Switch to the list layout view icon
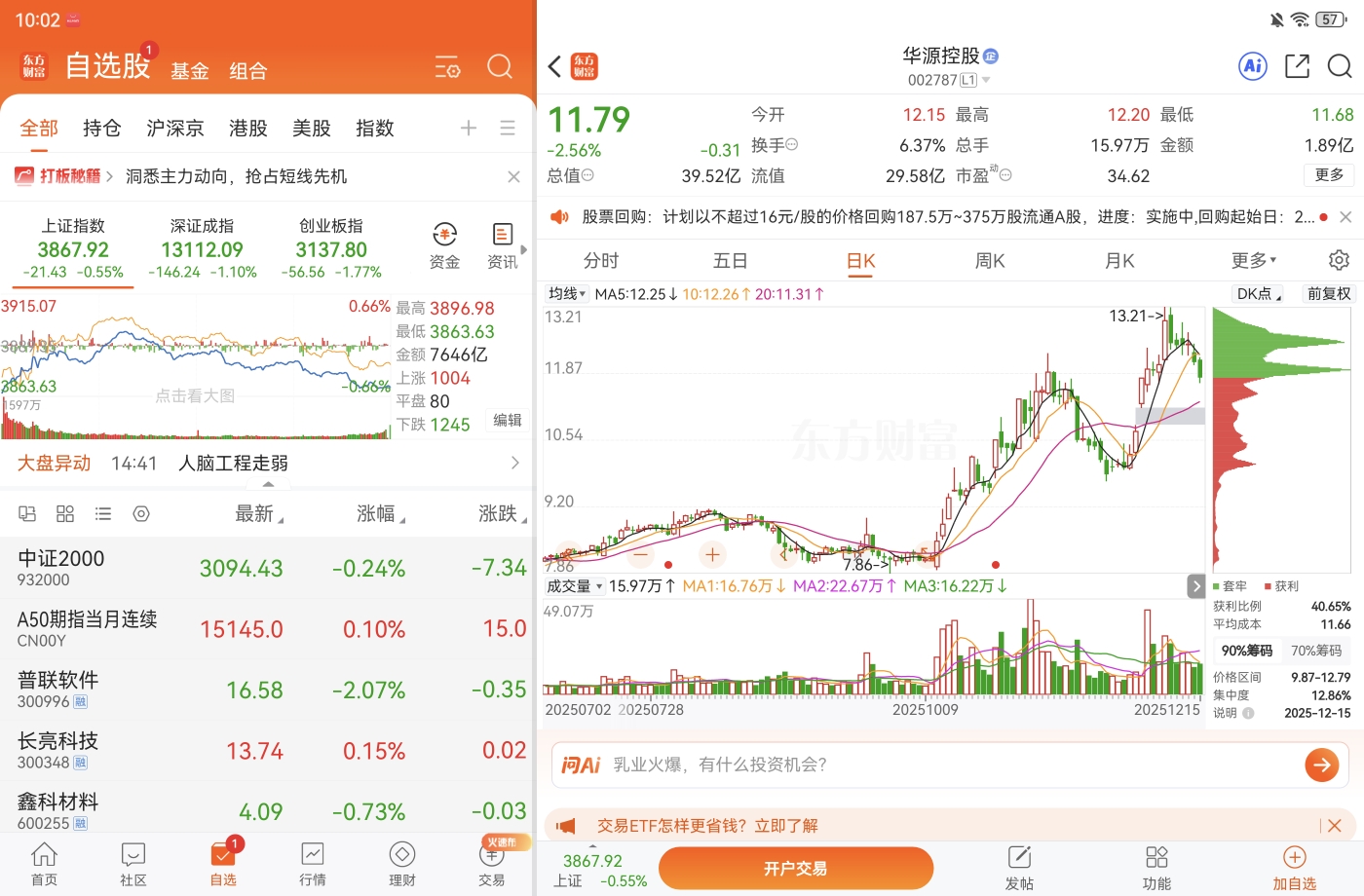This screenshot has height=896, width=1364. [x=103, y=513]
